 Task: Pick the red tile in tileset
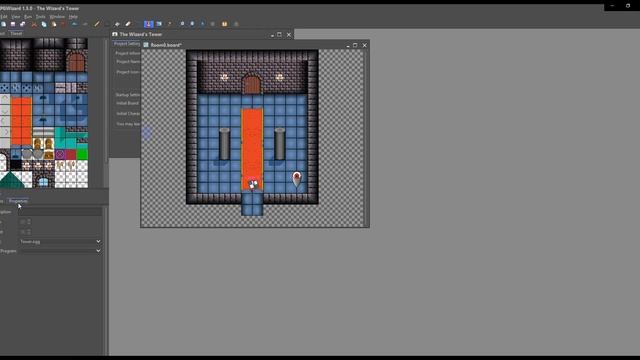[71, 154]
